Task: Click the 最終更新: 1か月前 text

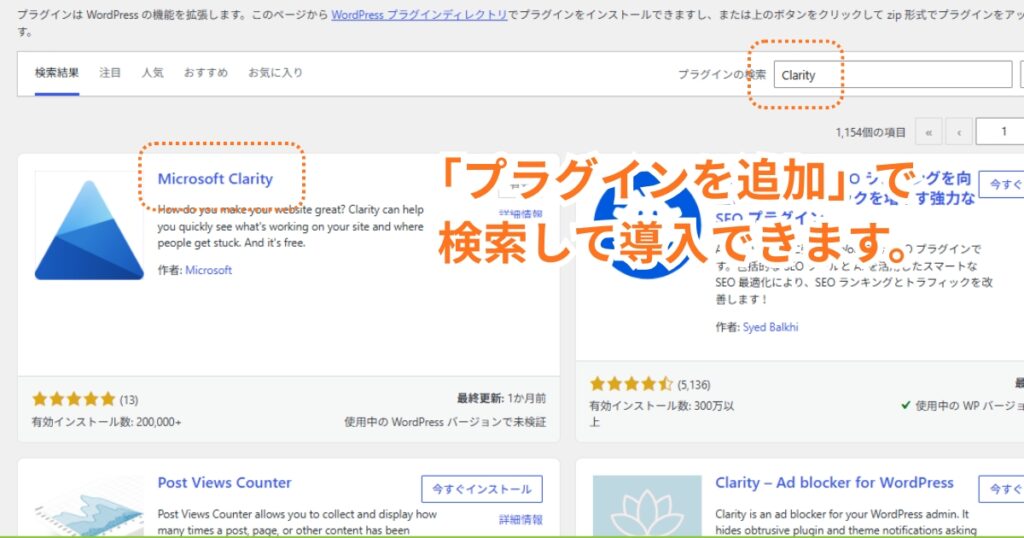Action: click(501, 398)
